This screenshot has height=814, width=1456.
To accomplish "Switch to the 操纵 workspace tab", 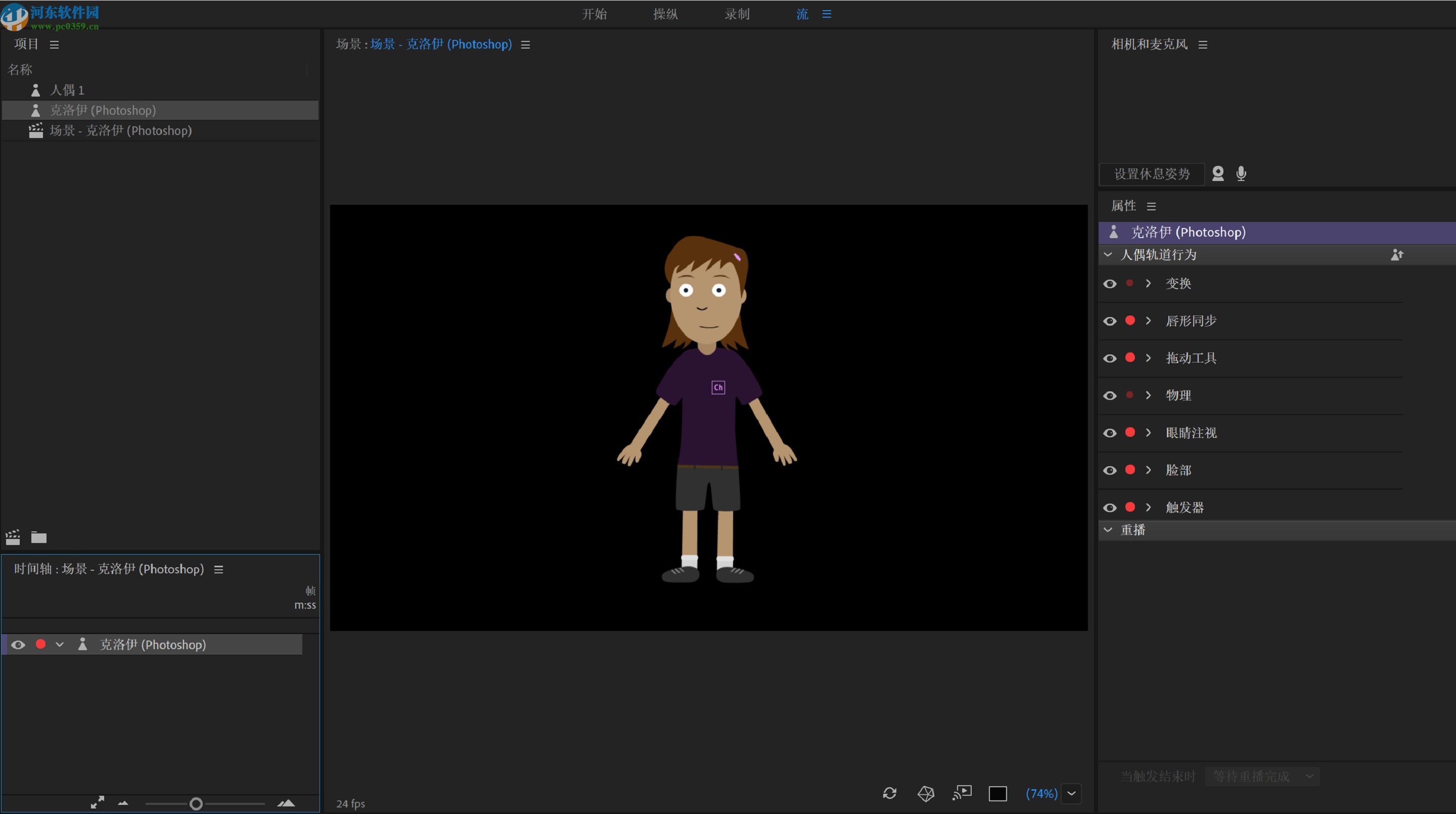I will tap(665, 14).
